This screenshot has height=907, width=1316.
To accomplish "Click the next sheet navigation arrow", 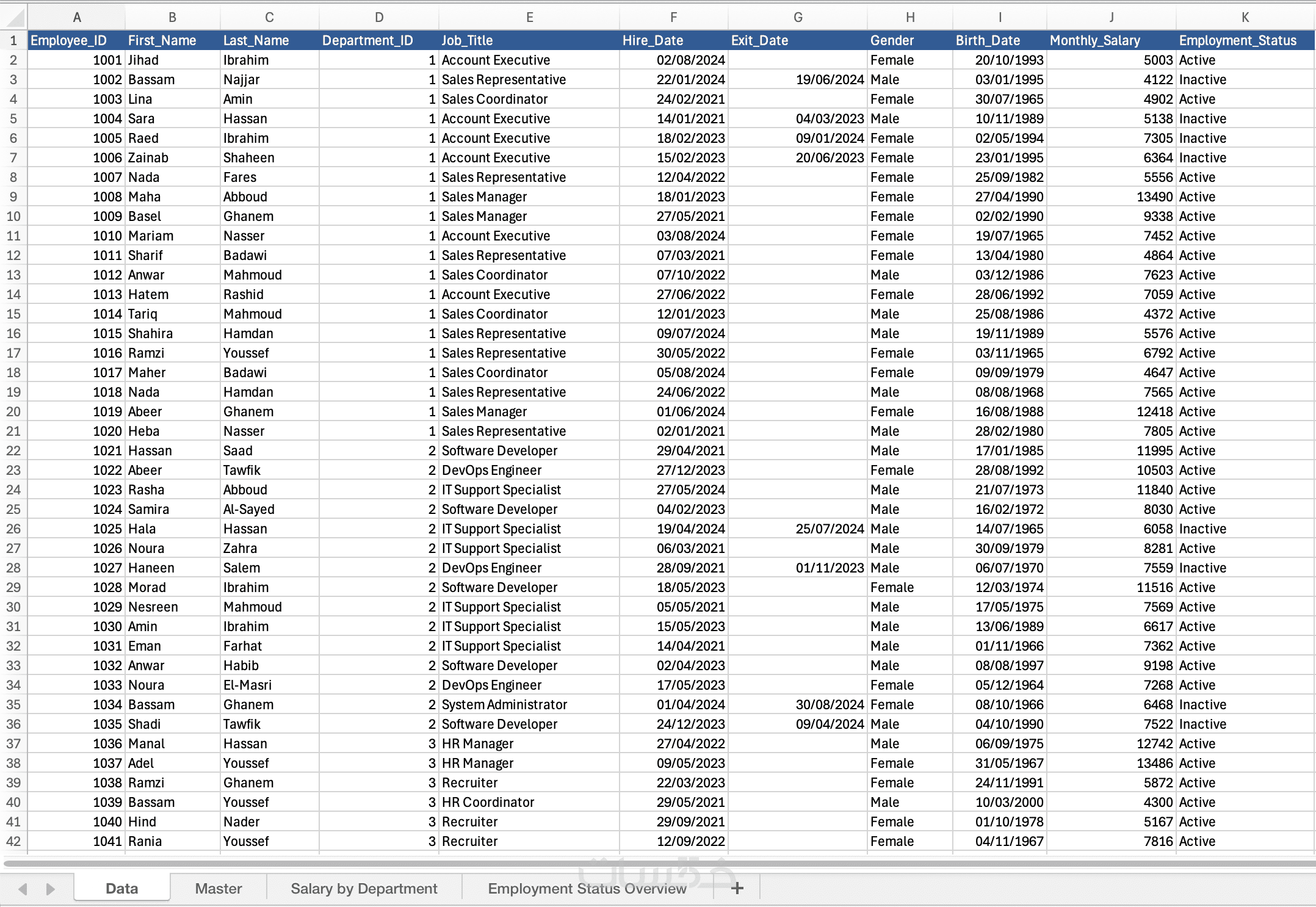I will coord(51,889).
